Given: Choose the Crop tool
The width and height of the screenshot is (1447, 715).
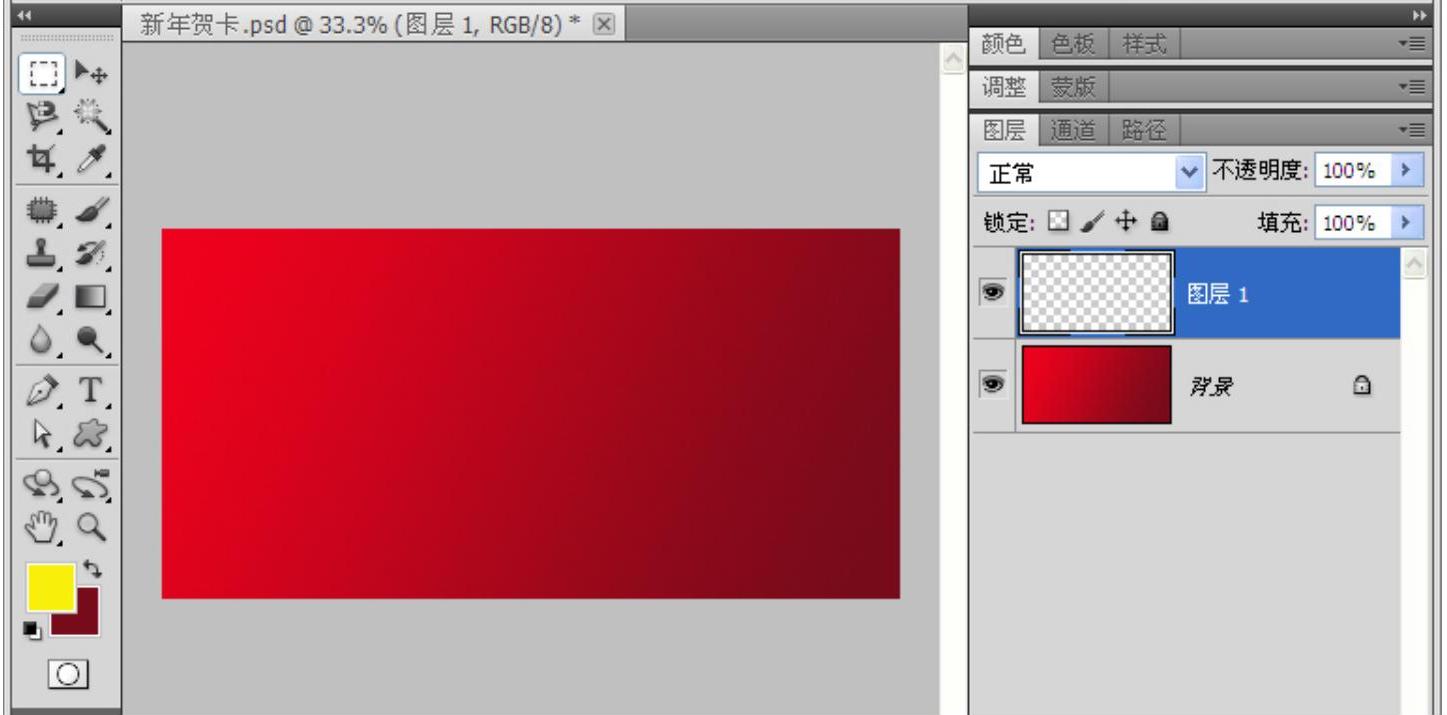Looking at the screenshot, I should [x=42, y=160].
